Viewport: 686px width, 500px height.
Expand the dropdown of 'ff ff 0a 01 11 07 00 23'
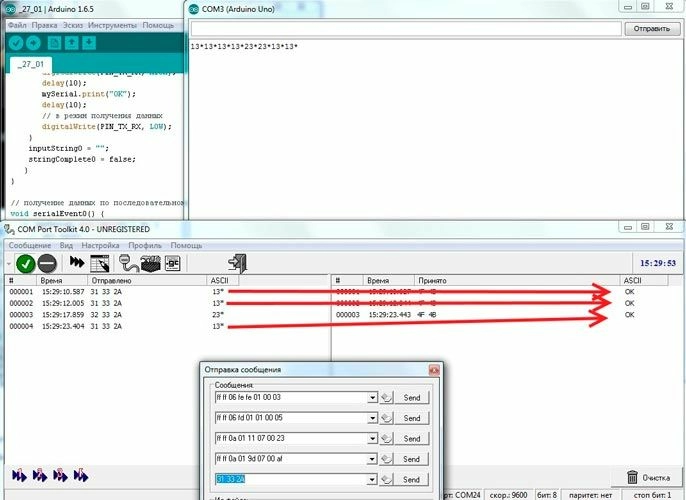click(x=373, y=438)
